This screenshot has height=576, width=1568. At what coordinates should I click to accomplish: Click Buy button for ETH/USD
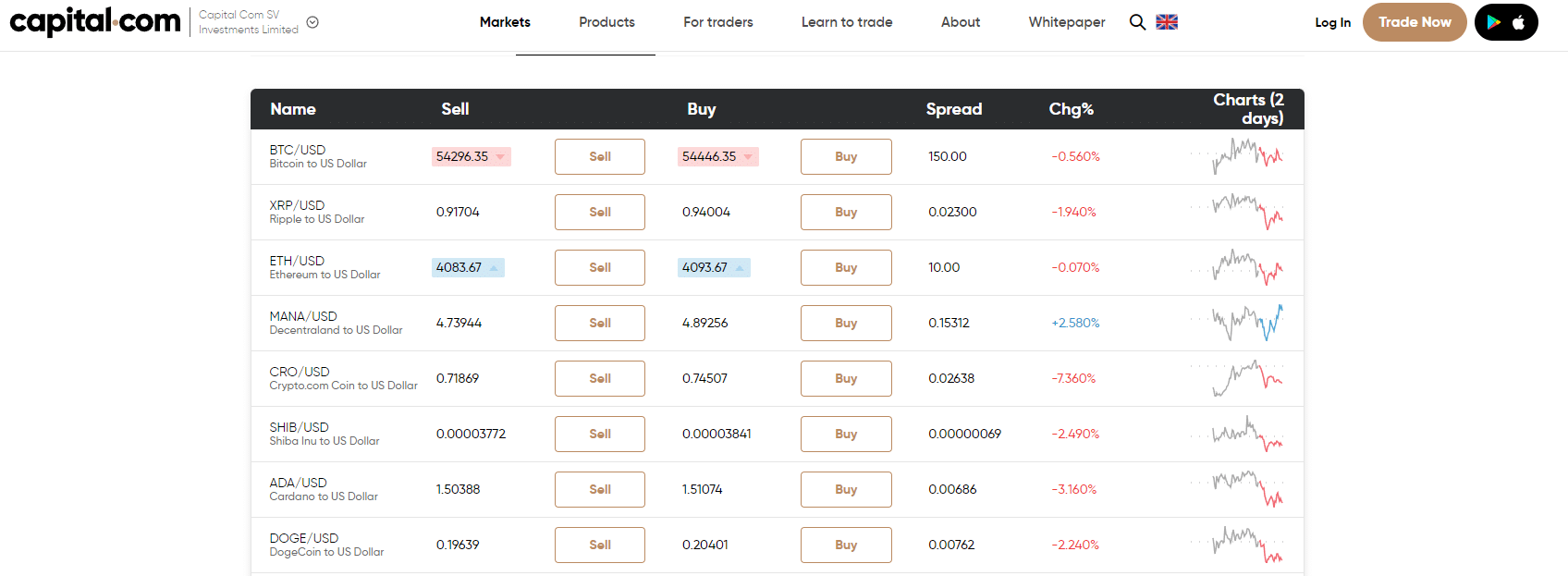point(846,267)
